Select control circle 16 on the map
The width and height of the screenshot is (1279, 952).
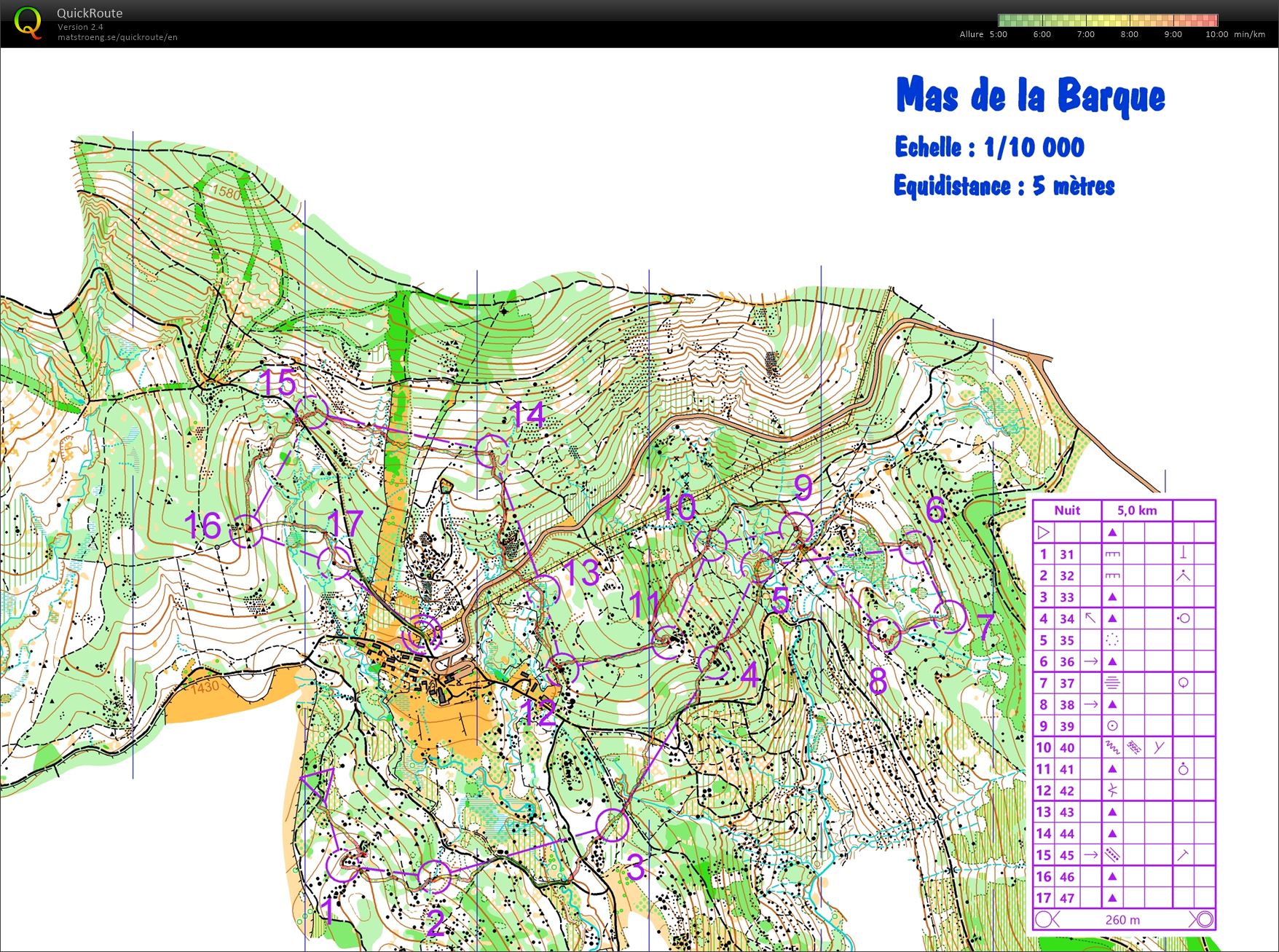tap(246, 531)
